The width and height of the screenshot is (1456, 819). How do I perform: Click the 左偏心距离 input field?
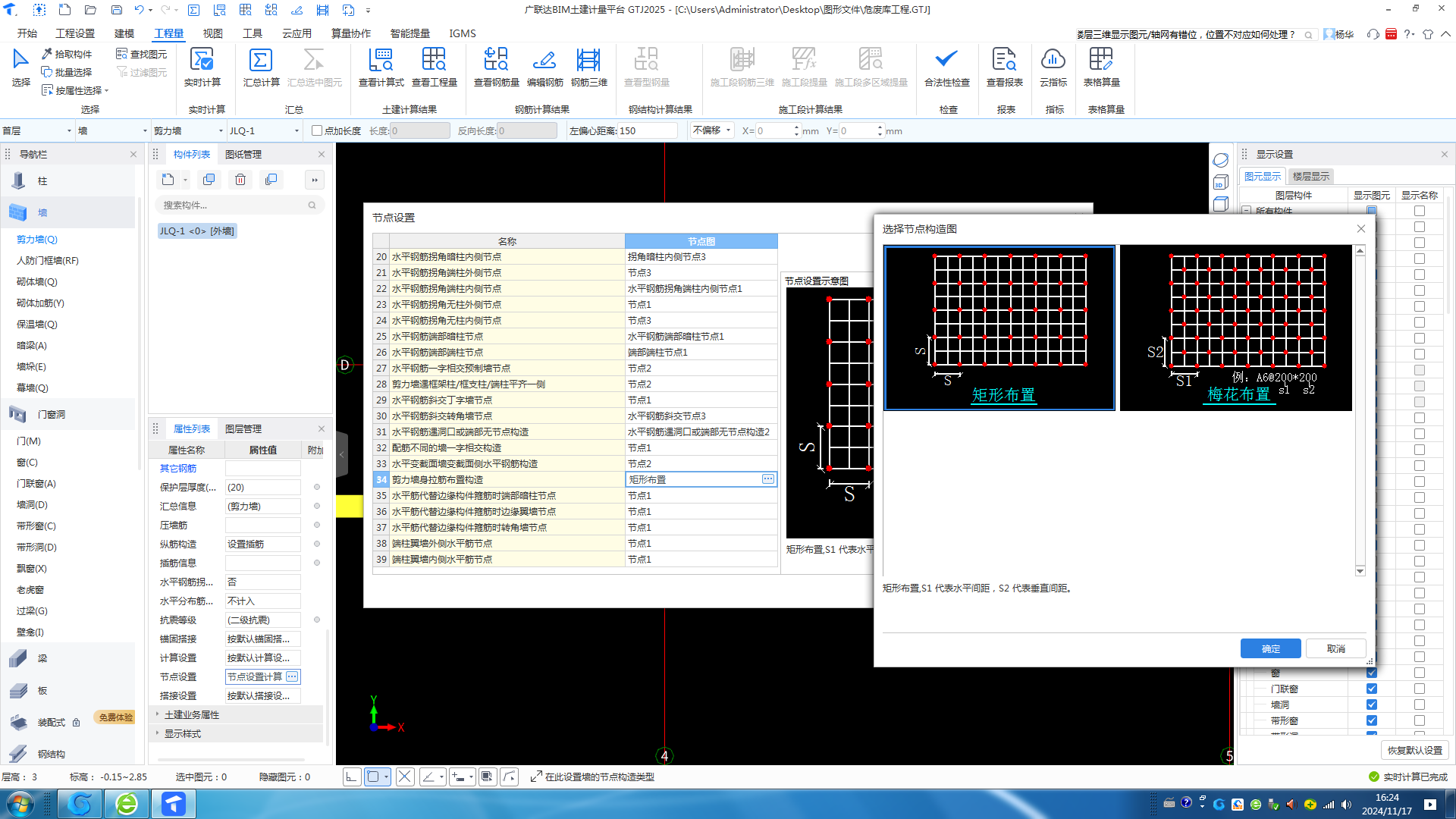(x=647, y=130)
